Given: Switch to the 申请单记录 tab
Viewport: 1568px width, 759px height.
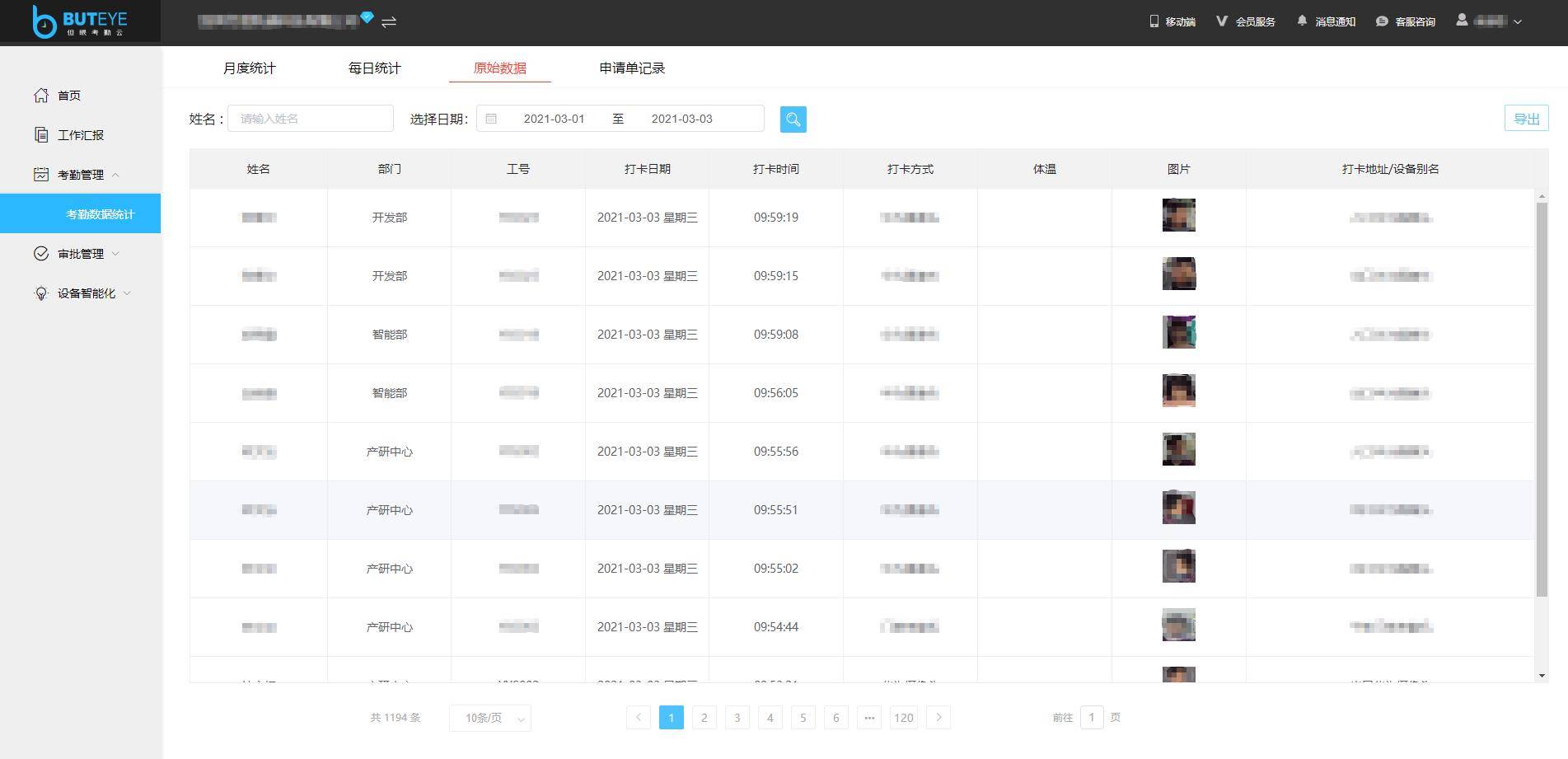Looking at the screenshot, I should (x=632, y=68).
